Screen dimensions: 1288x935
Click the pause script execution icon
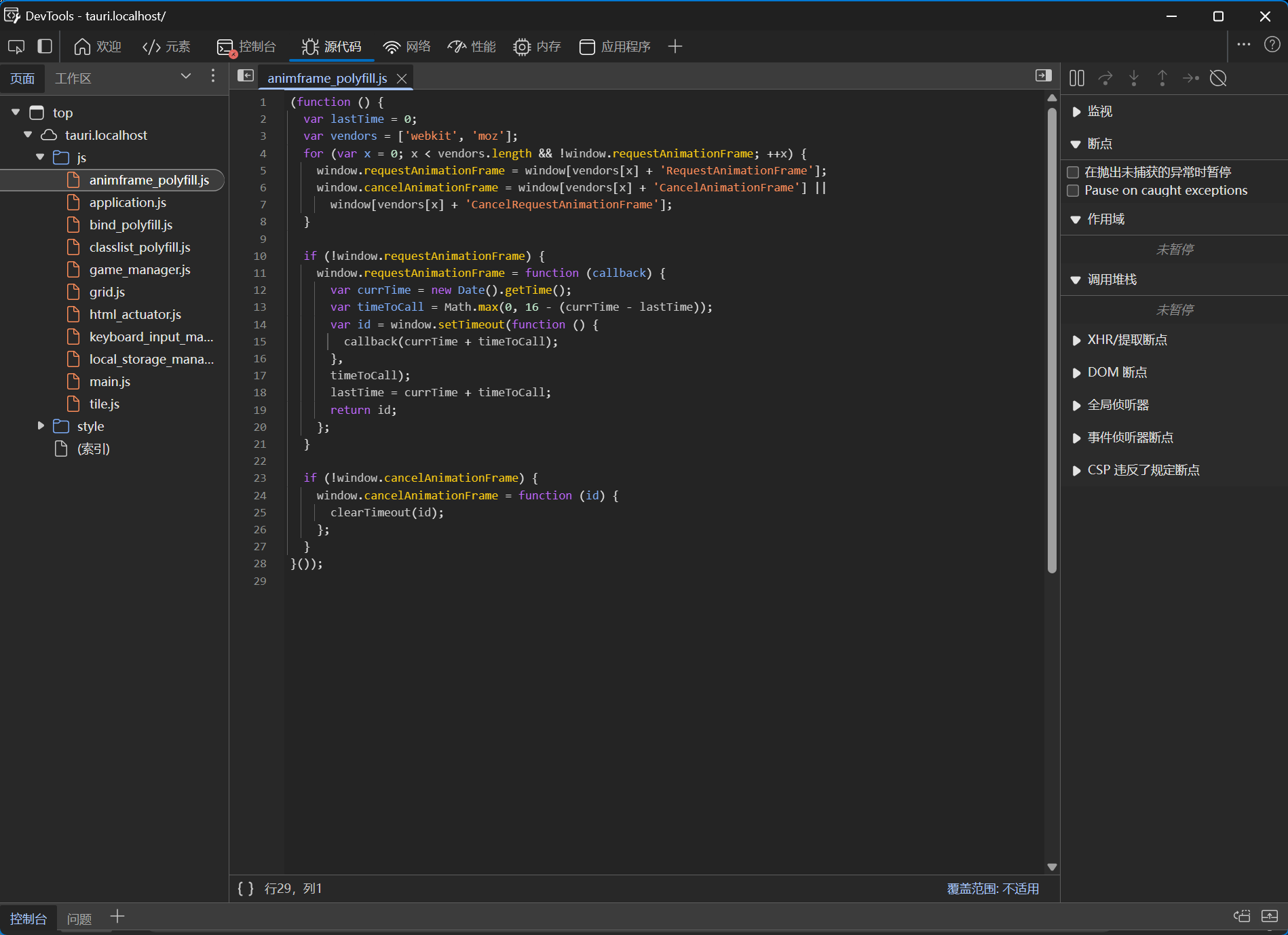tap(1076, 78)
